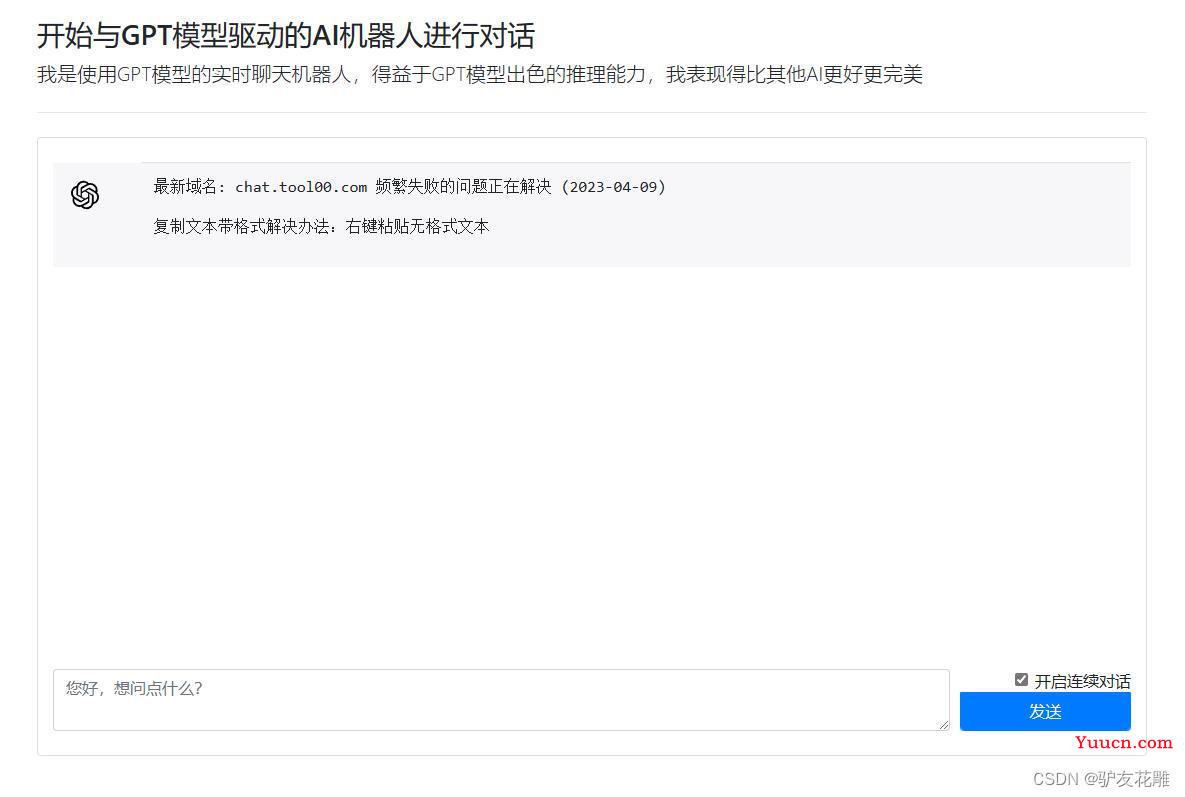Click the line 复制文本带格式解决办法
Image resolution: width=1185 pixels, height=797 pixels.
(321, 227)
